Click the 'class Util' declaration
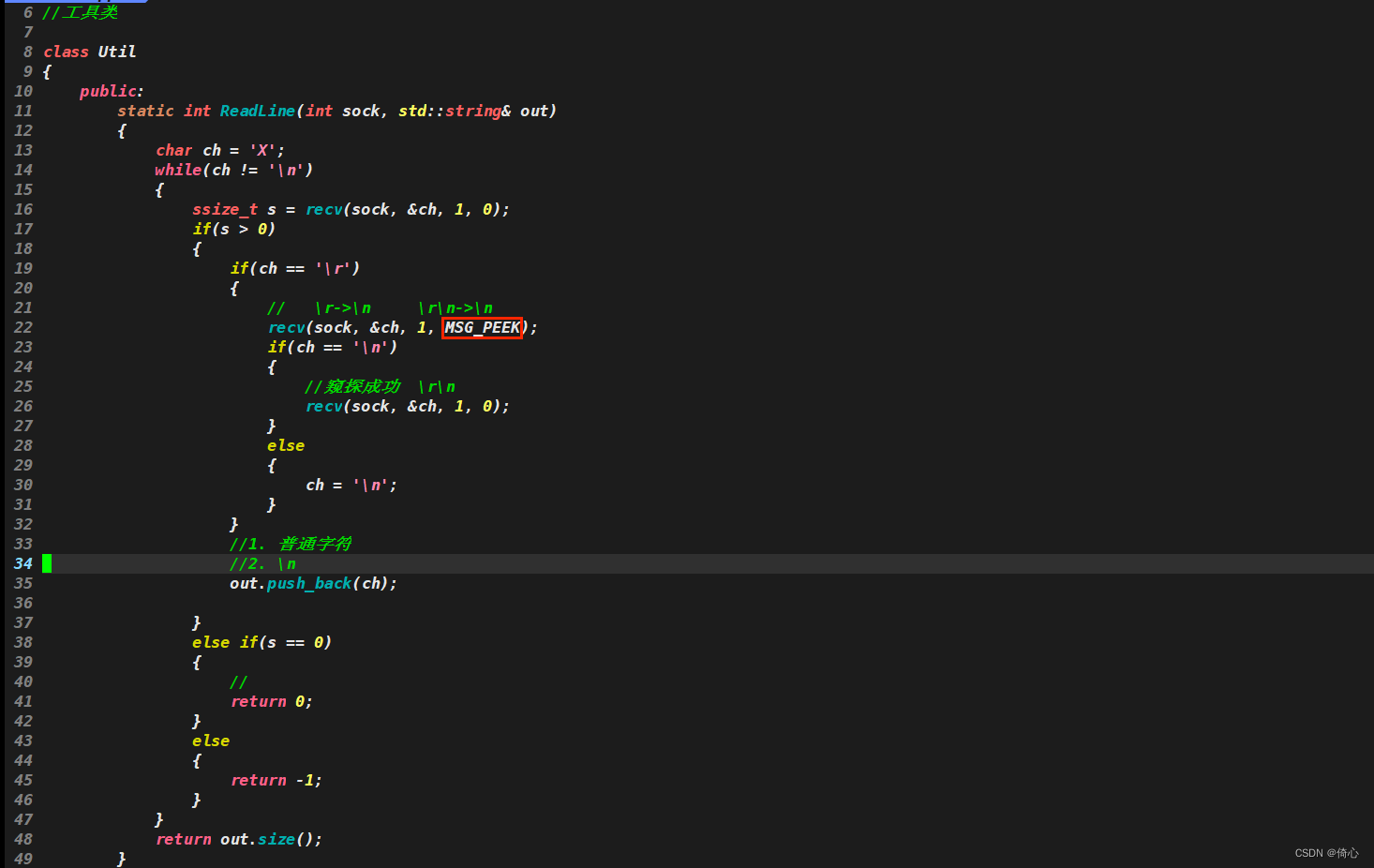Image resolution: width=1374 pixels, height=868 pixels. click(x=90, y=52)
